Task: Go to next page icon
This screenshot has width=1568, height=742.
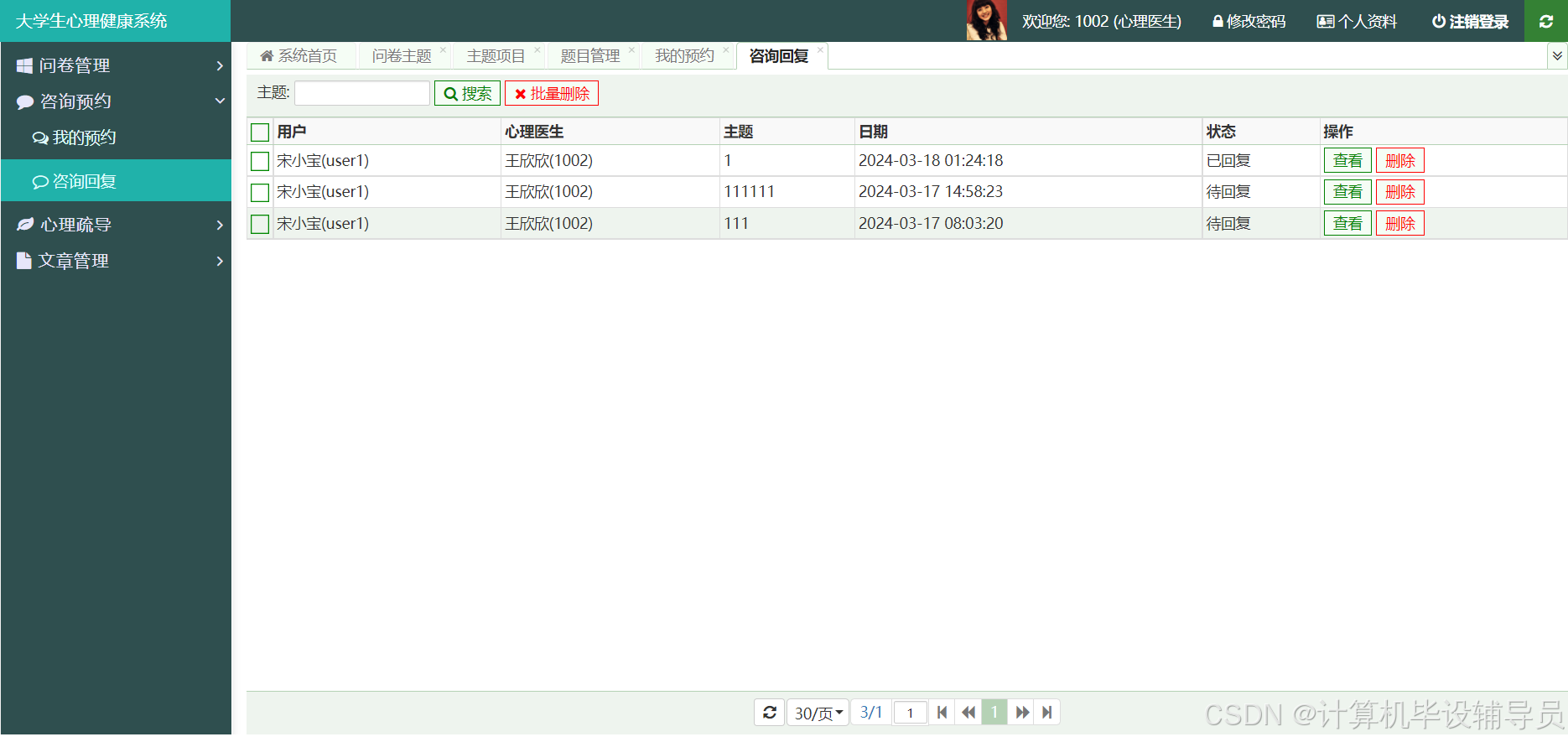Action: [1021, 713]
